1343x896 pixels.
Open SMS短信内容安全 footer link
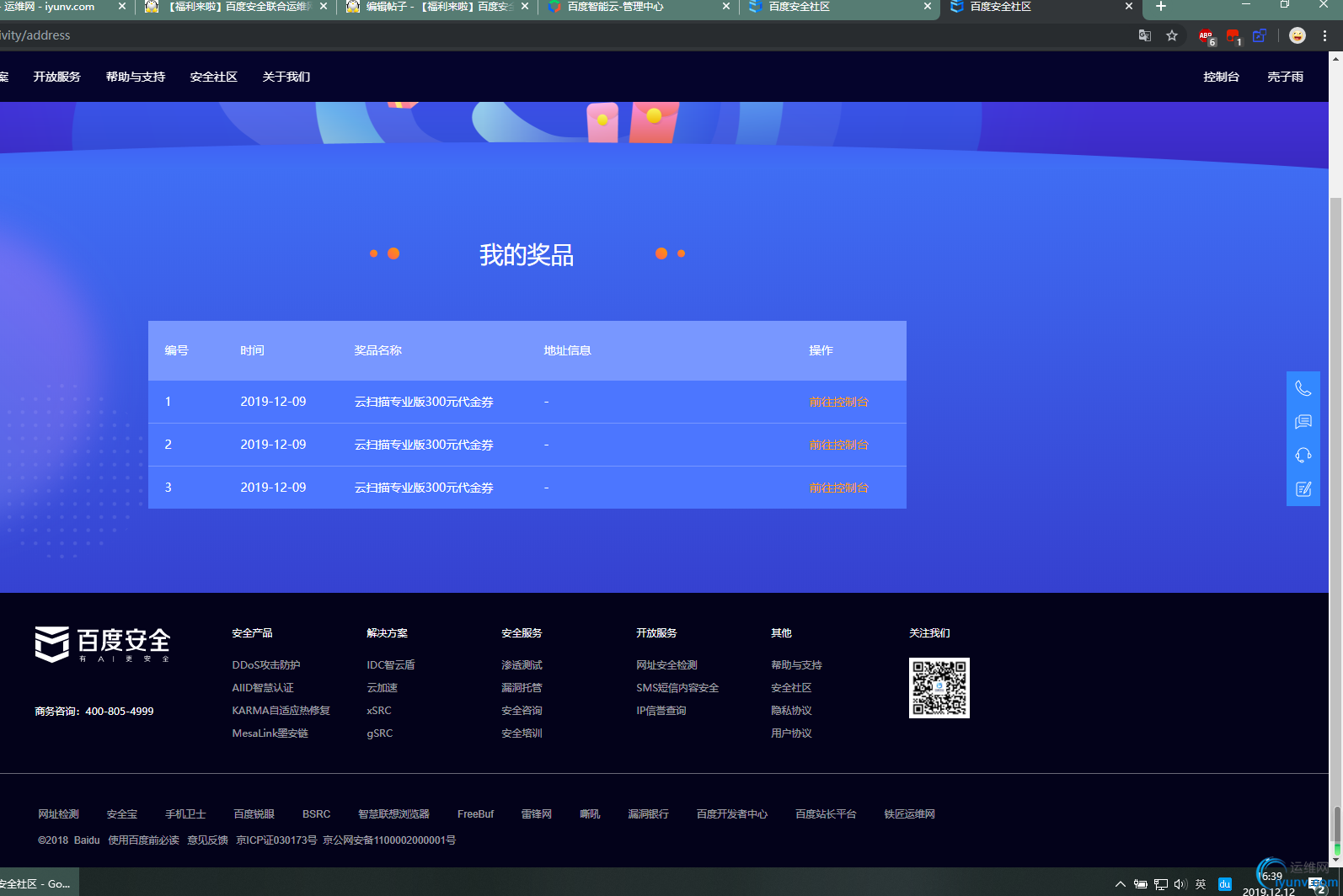(677, 688)
